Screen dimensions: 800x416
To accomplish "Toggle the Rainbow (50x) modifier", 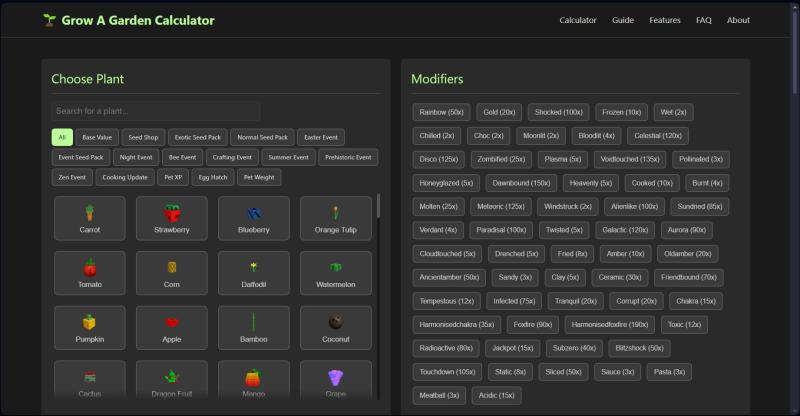I will 441,112.
